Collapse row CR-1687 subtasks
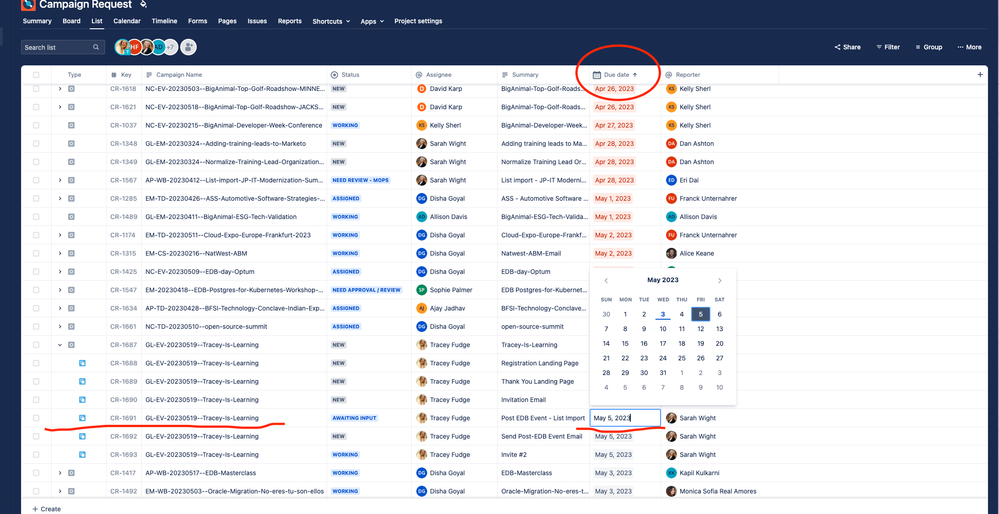This screenshot has width=999, height=514. click(x=60, y=345)
